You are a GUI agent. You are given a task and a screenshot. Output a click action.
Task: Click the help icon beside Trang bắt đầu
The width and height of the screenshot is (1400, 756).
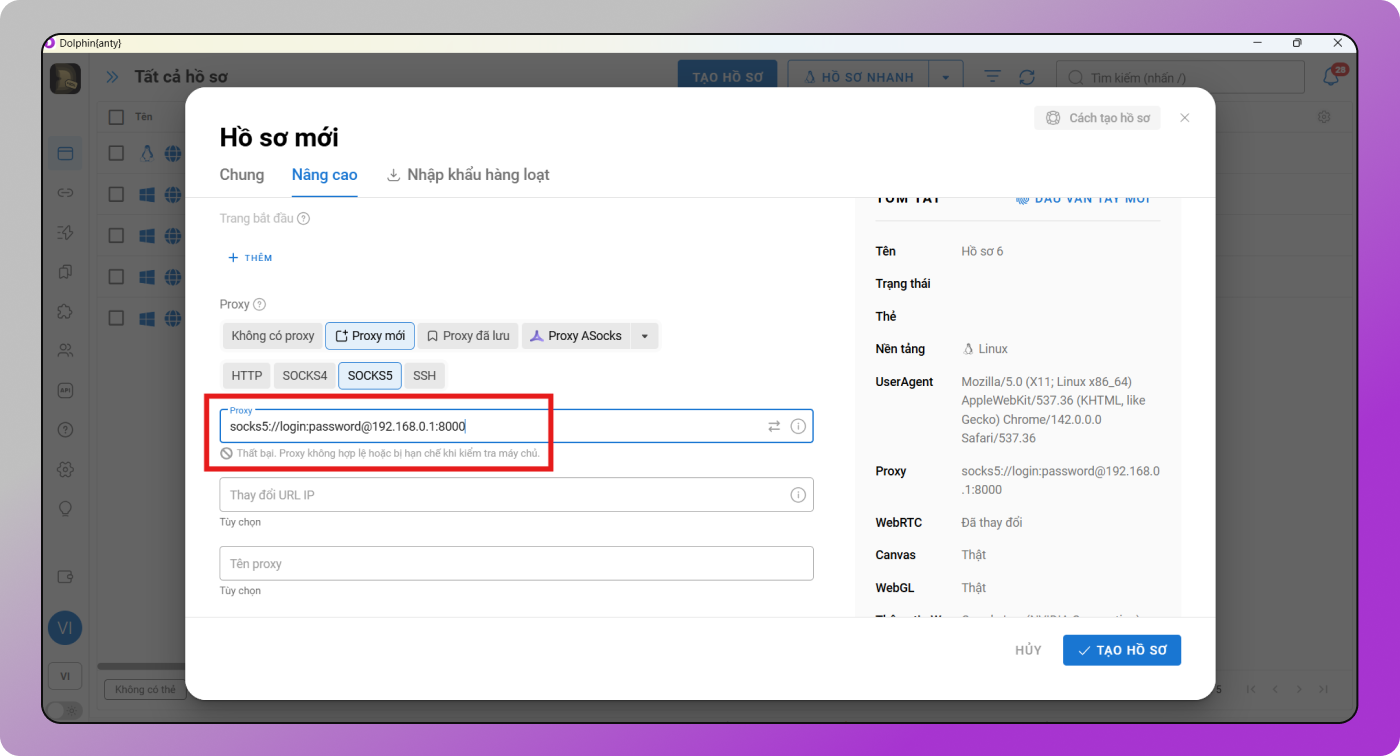coord(303,218)
